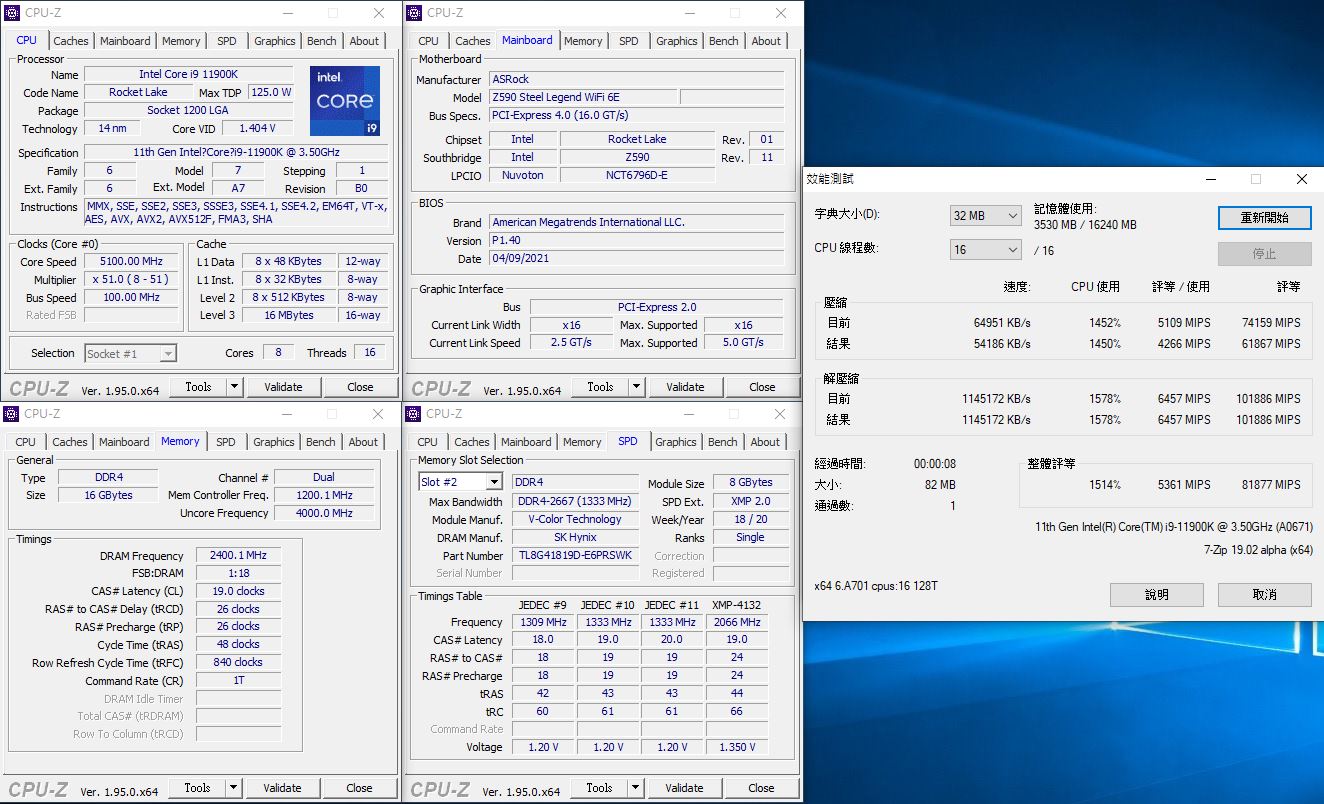
Task: Click the current compression speed "64951 KB/s"
Action: (1001, 323)
